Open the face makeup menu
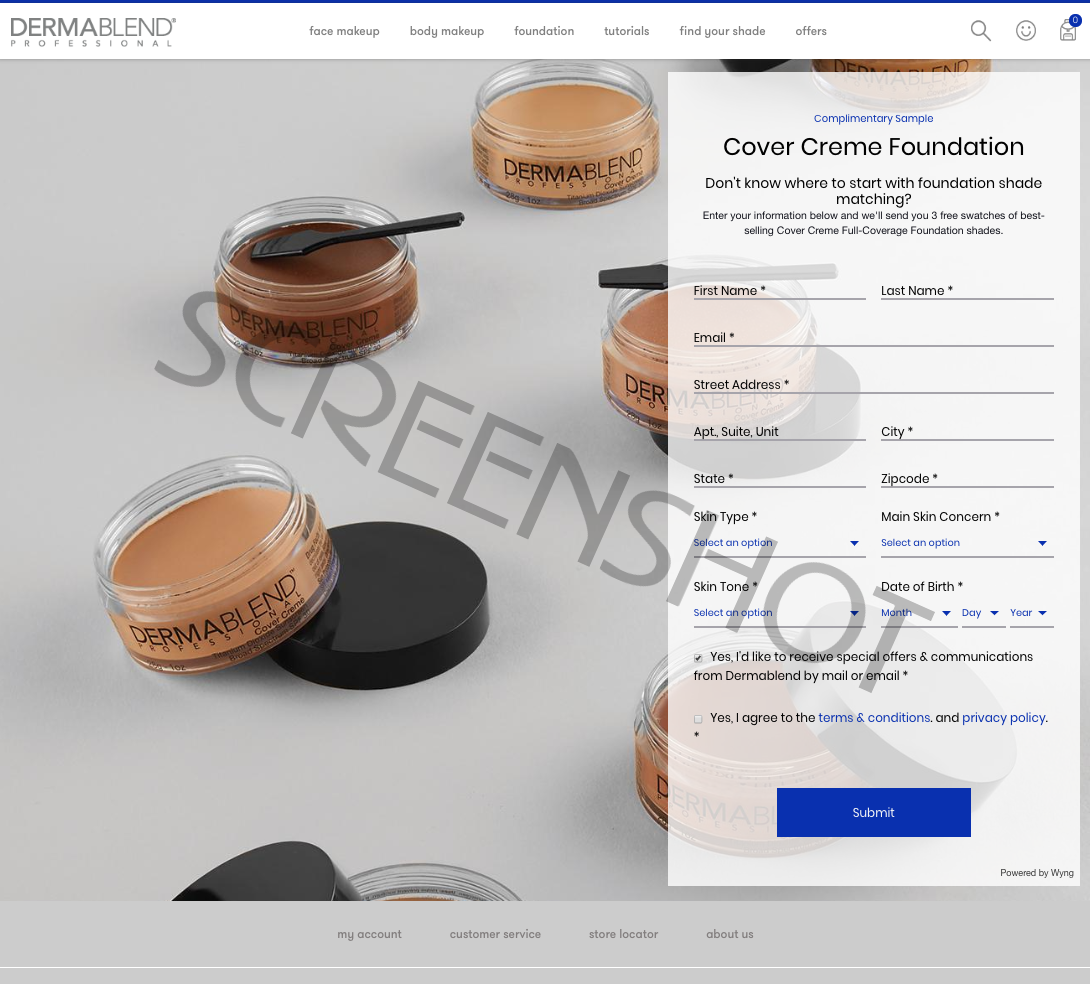The image size is (1090, 984). point(344,31)
